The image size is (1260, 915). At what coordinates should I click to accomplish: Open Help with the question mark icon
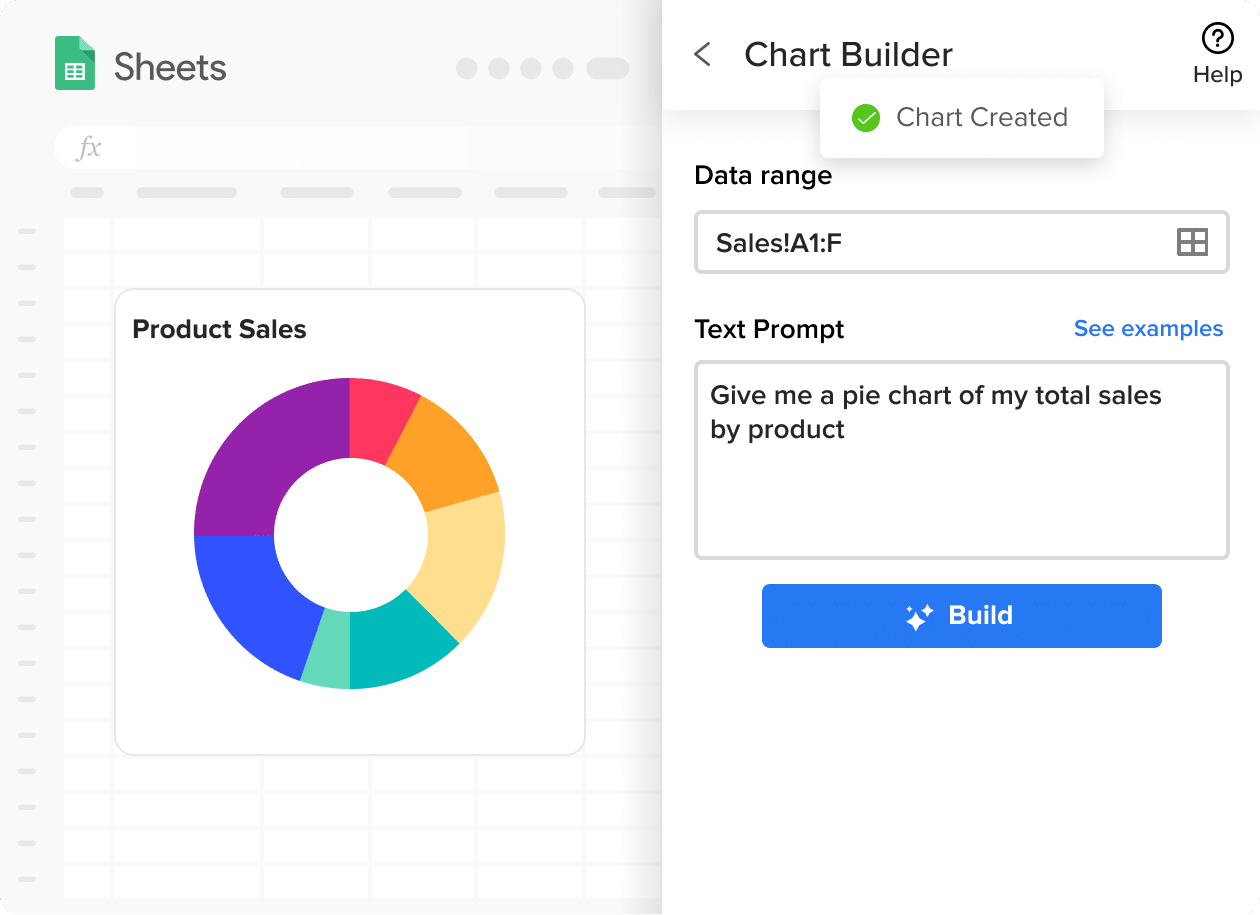(x=1217, y=40)
